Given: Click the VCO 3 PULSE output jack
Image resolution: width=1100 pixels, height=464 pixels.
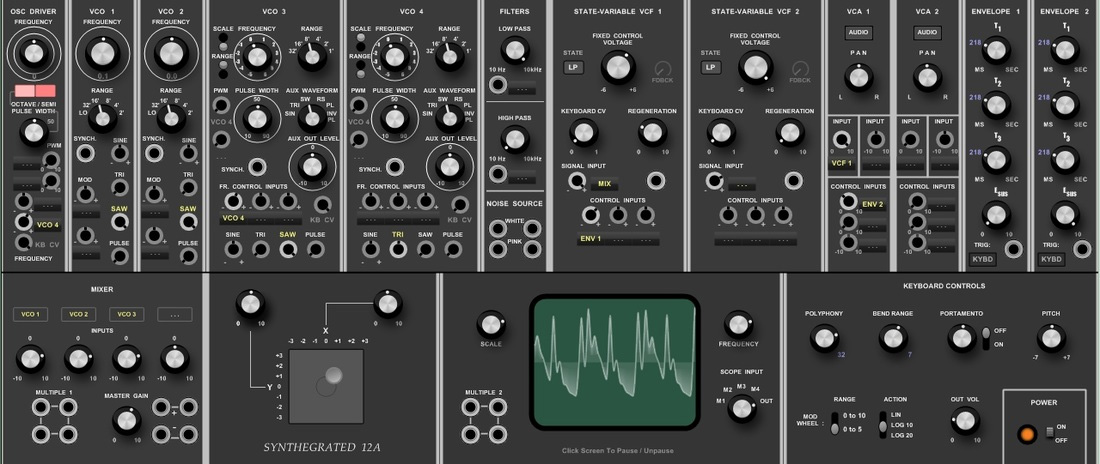Looking at the screenshot, I should 316,249.
